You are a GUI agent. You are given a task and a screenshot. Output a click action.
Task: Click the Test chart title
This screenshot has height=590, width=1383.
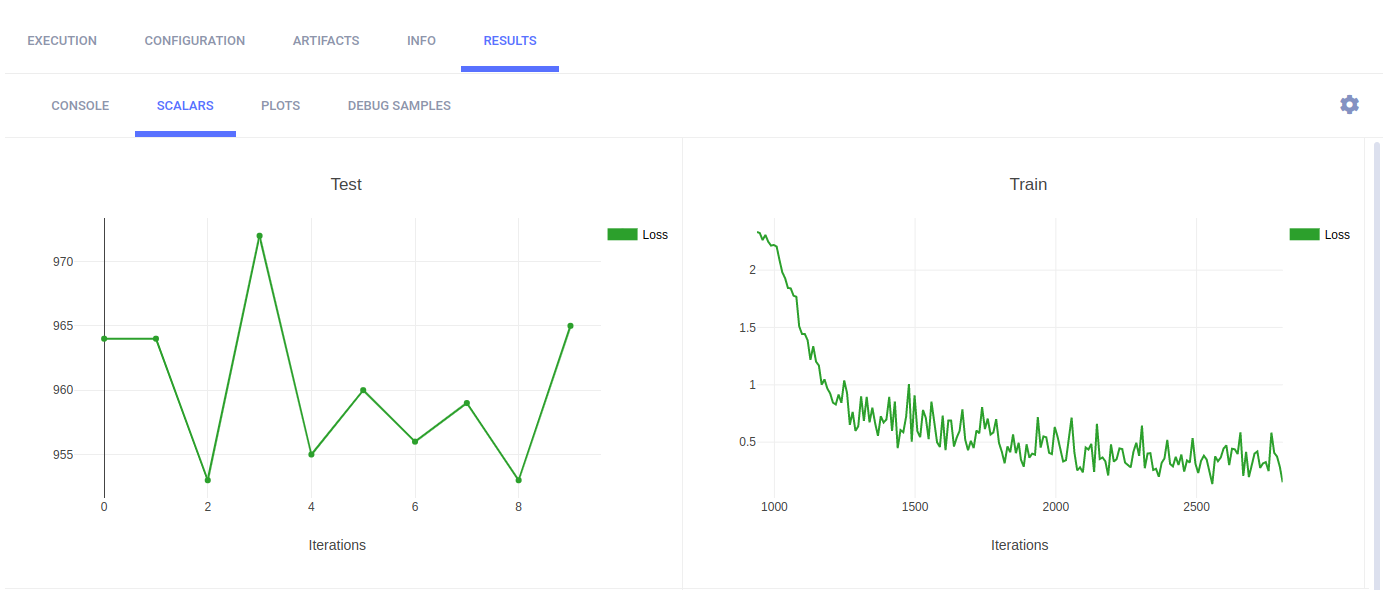346,184
